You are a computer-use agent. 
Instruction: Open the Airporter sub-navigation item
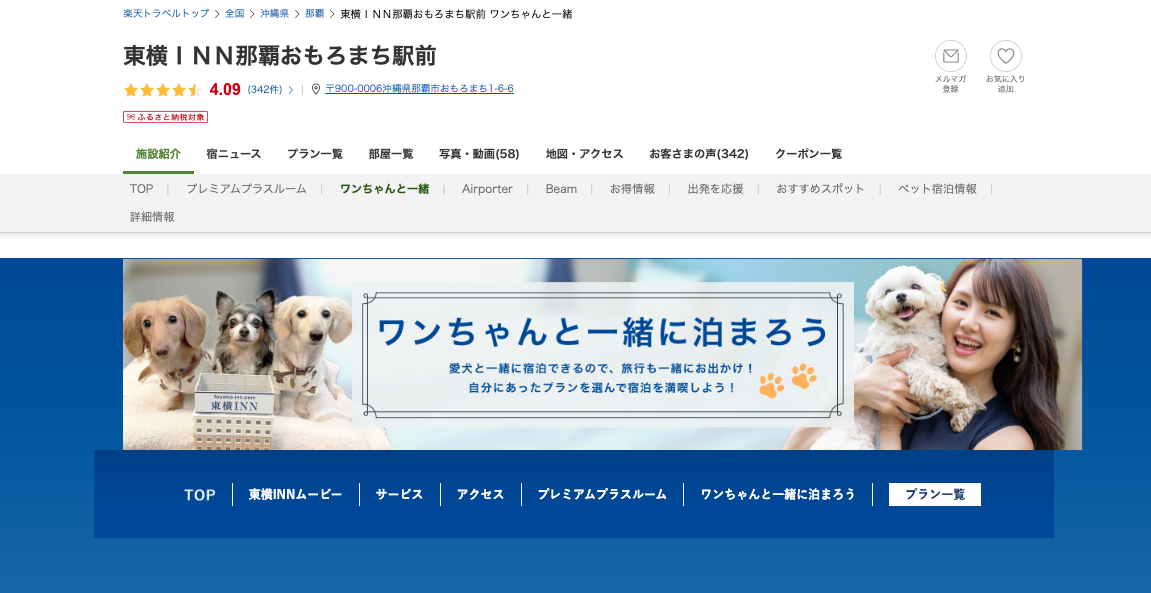click(487, 189)
